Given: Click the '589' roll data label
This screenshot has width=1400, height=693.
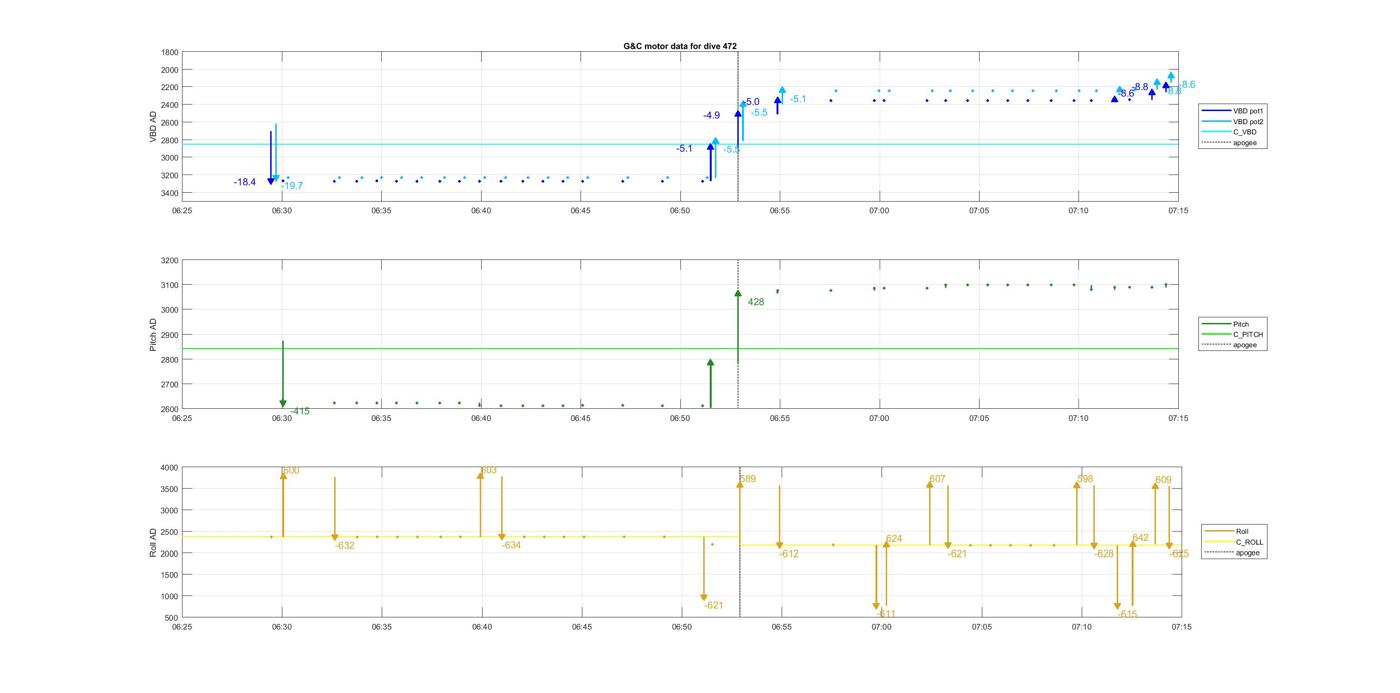Looking at the screenshot, I should [x=748, y=479].
